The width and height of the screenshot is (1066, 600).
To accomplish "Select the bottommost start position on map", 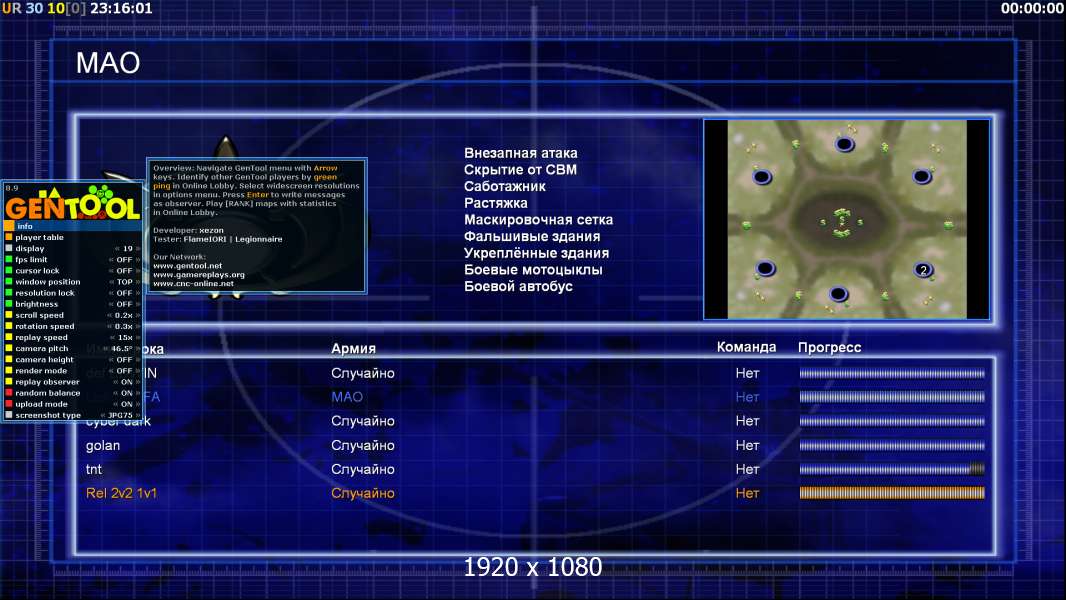I will [838, 294].
